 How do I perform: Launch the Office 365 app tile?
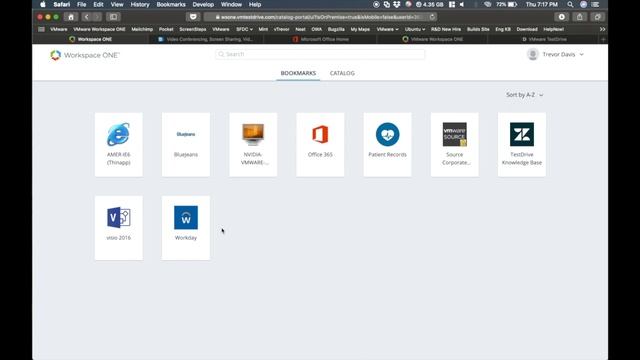[x=320, y=144]
